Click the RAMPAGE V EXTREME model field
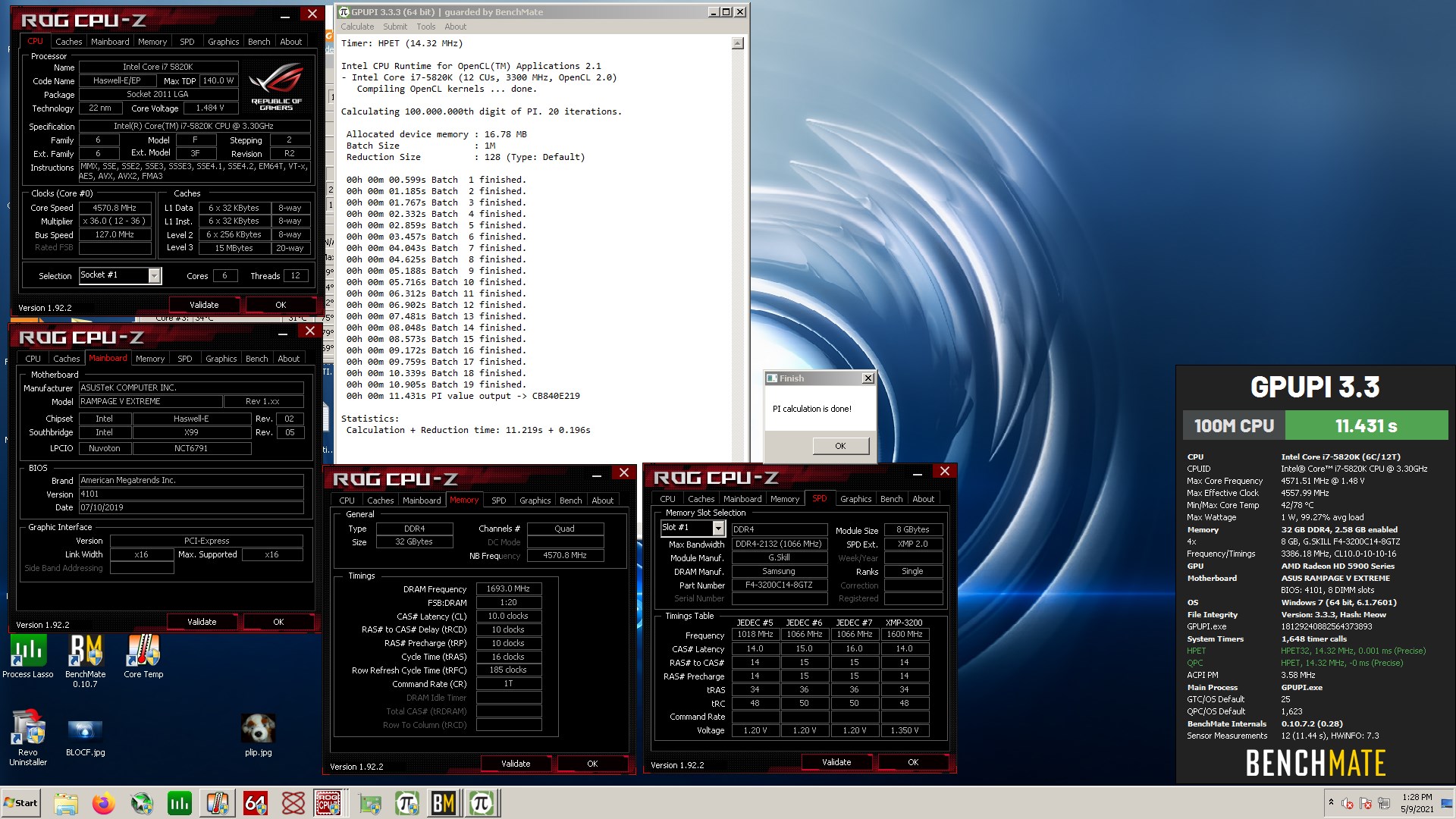The image size is (1456, 819). coord(150,401)
